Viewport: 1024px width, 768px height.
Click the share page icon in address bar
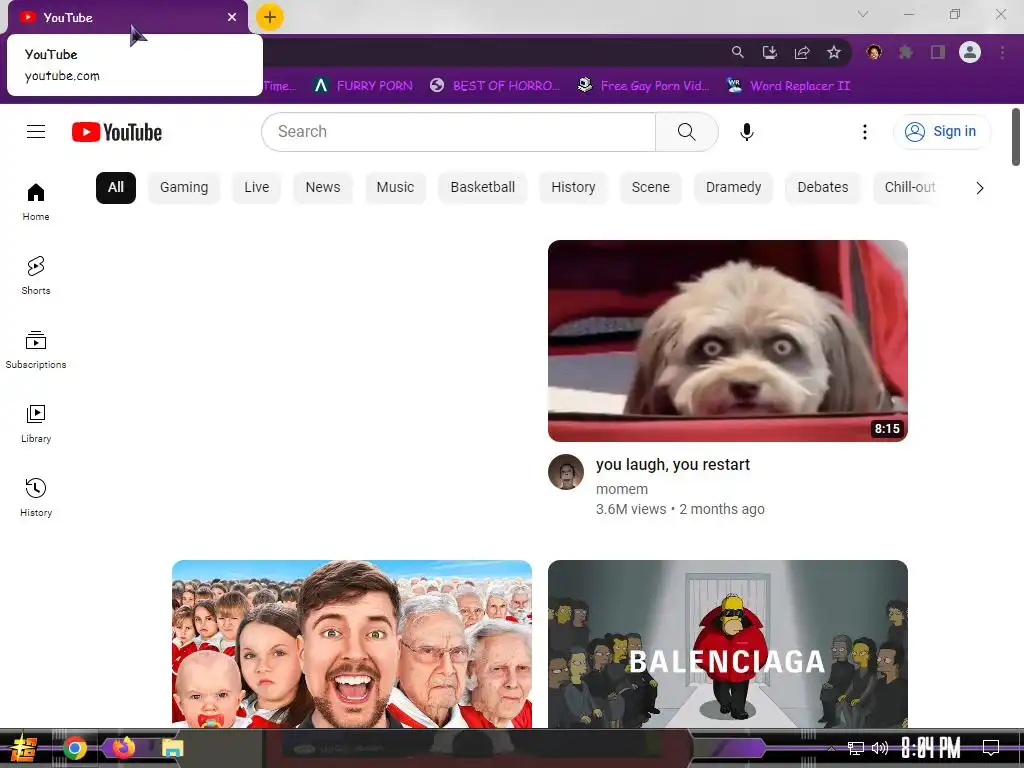tap(802, 52)
